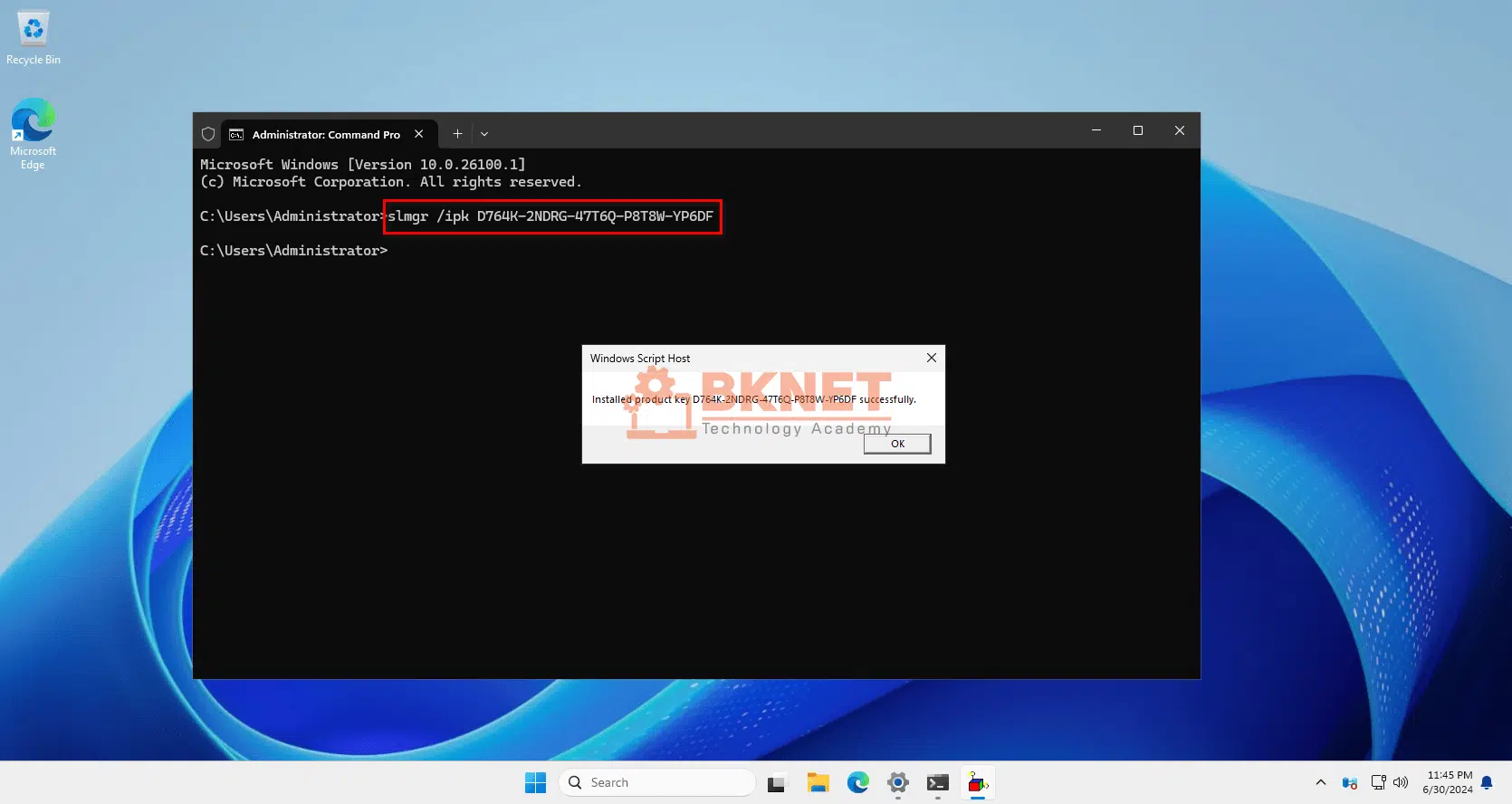Open volume speaker icon in tray

point(1401,782)
